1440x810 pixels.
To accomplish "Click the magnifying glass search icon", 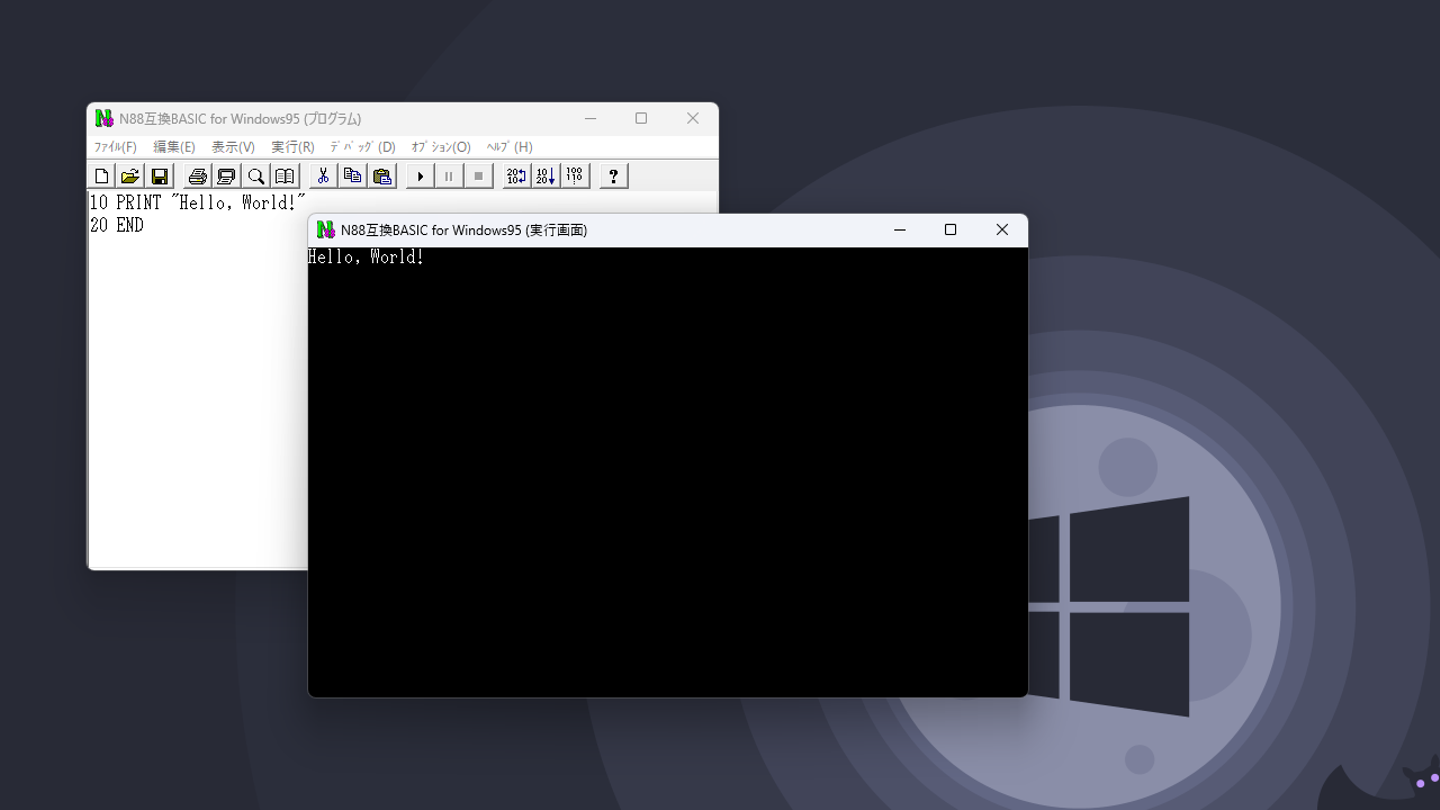I will pos(256,176).
